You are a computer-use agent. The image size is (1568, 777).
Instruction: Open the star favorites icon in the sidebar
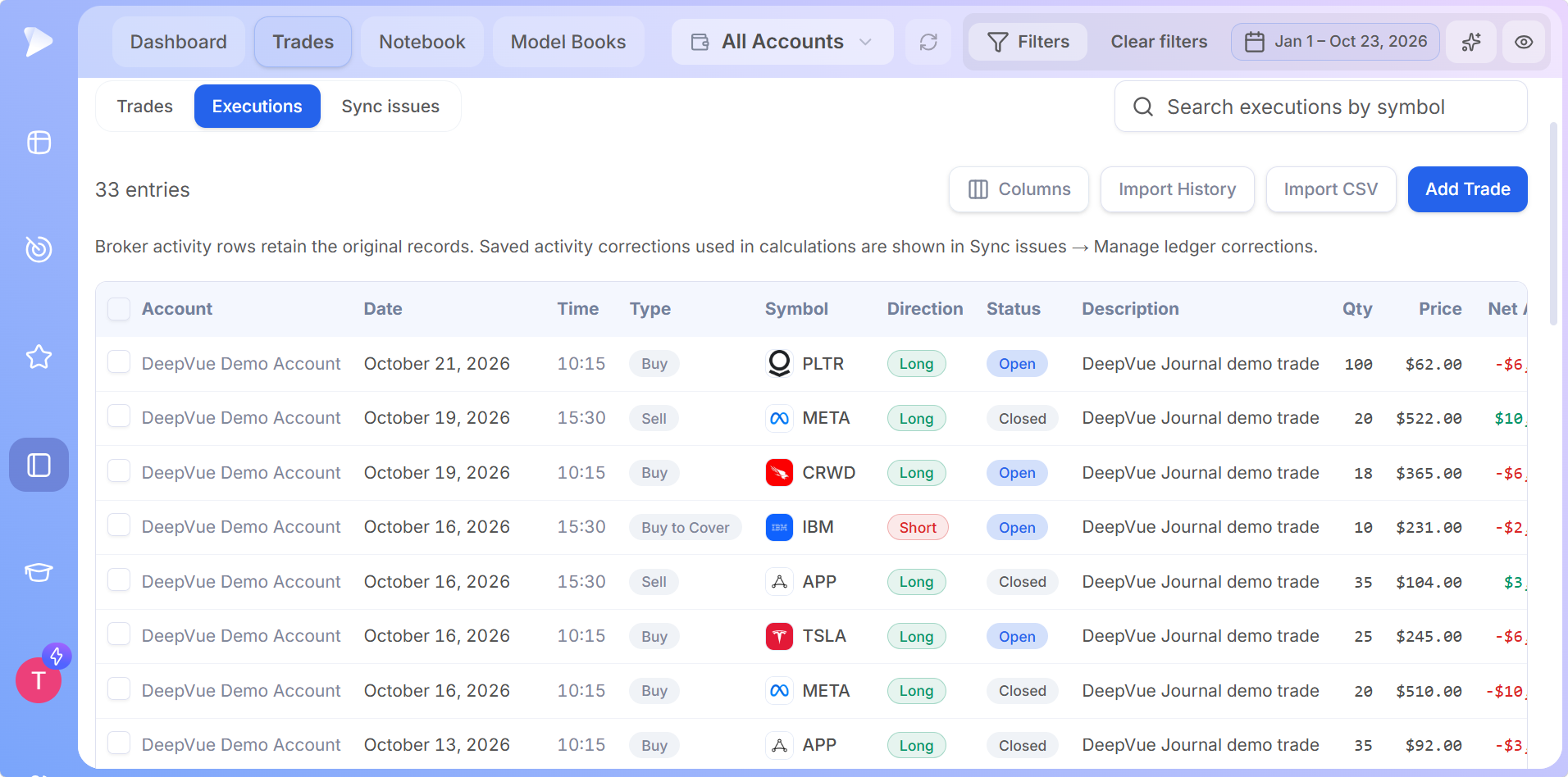point(39,357)
